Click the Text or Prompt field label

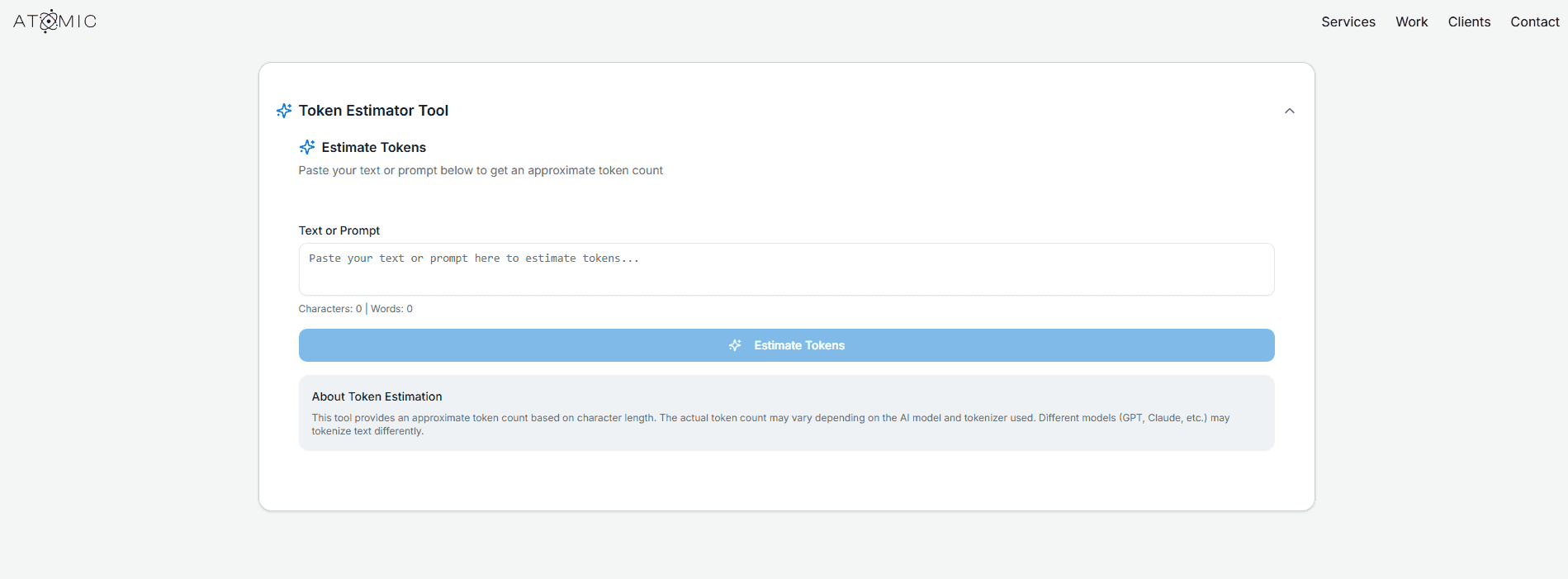[x=339, y=230]
